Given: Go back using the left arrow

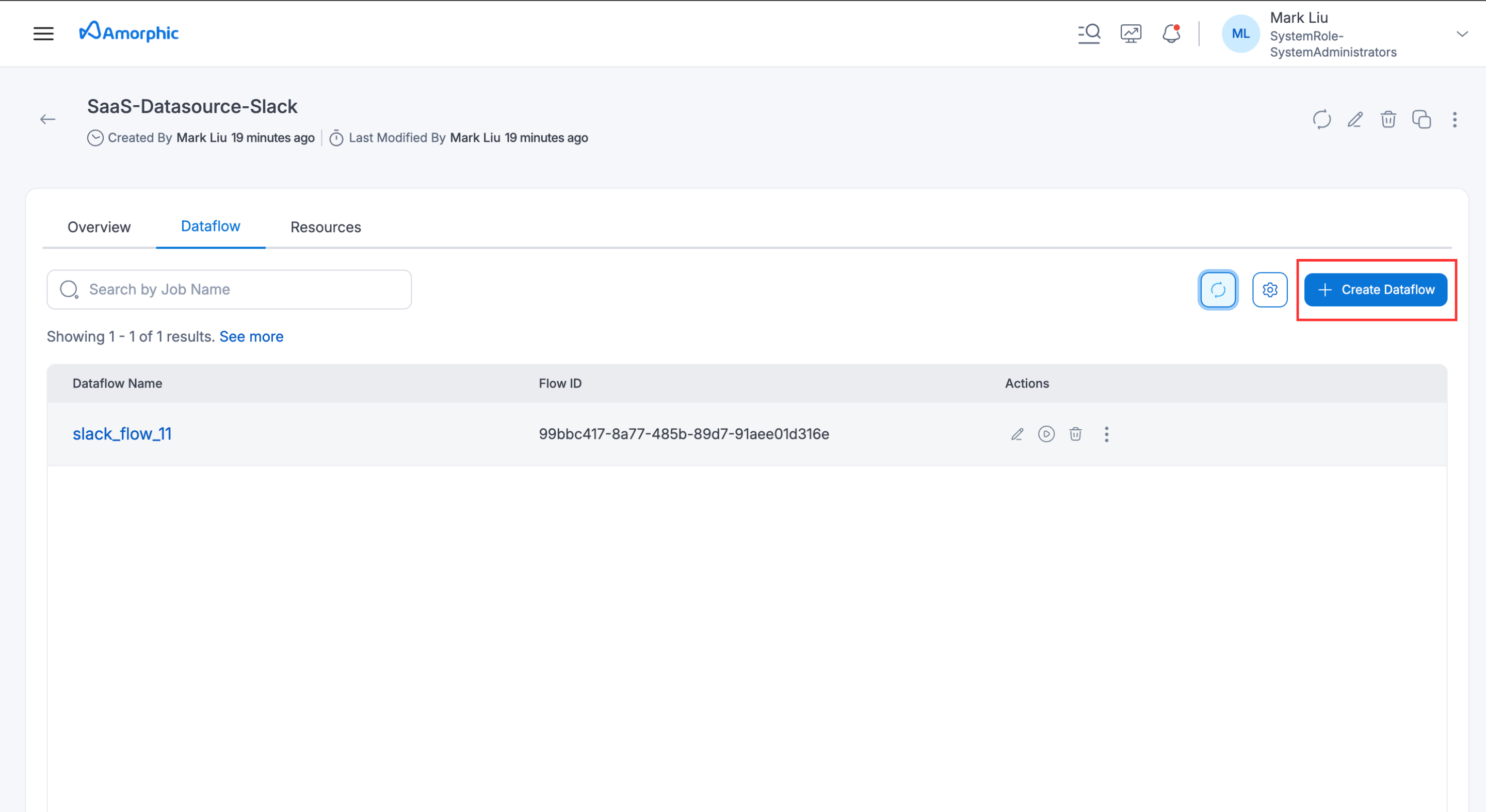Looking at the screenshot, I should pos(48,119).
